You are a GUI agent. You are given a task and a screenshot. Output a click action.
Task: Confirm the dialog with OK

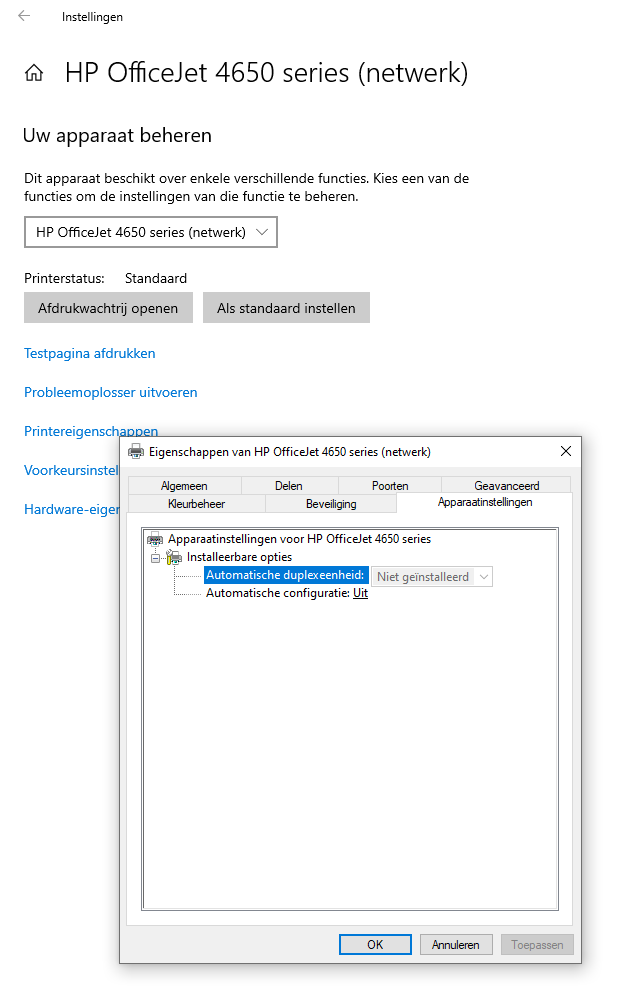pos(375,945)
